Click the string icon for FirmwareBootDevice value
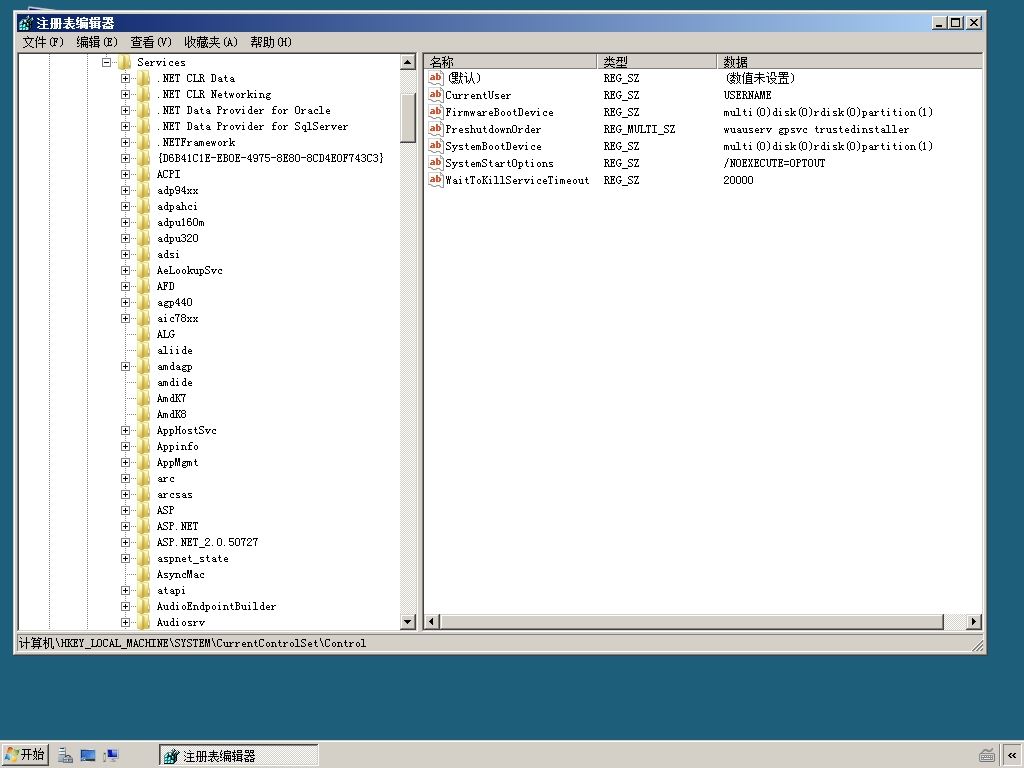 pyautogui.click(x=436, y=112)
